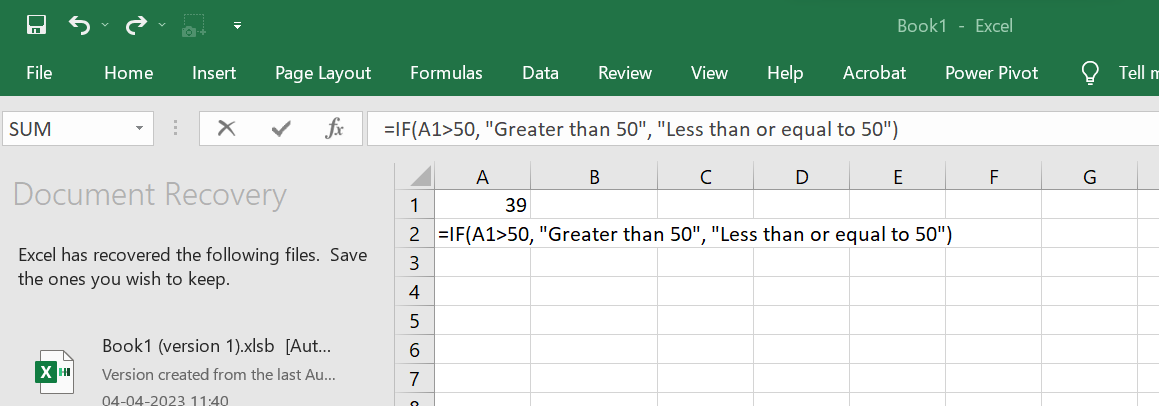The image size is (1159, 406).
Task: Select row 6 header
Action: (x=415, y=349)
